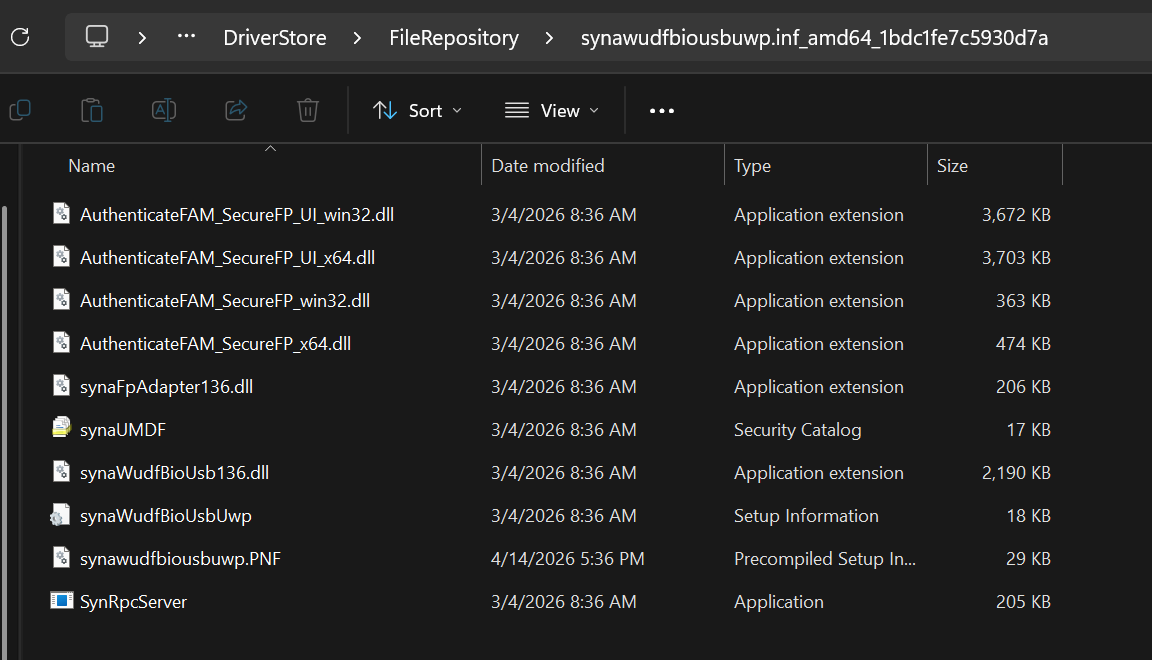
Task: Click the 2,190 KB size cell
Action: (x=1016, y=473)
